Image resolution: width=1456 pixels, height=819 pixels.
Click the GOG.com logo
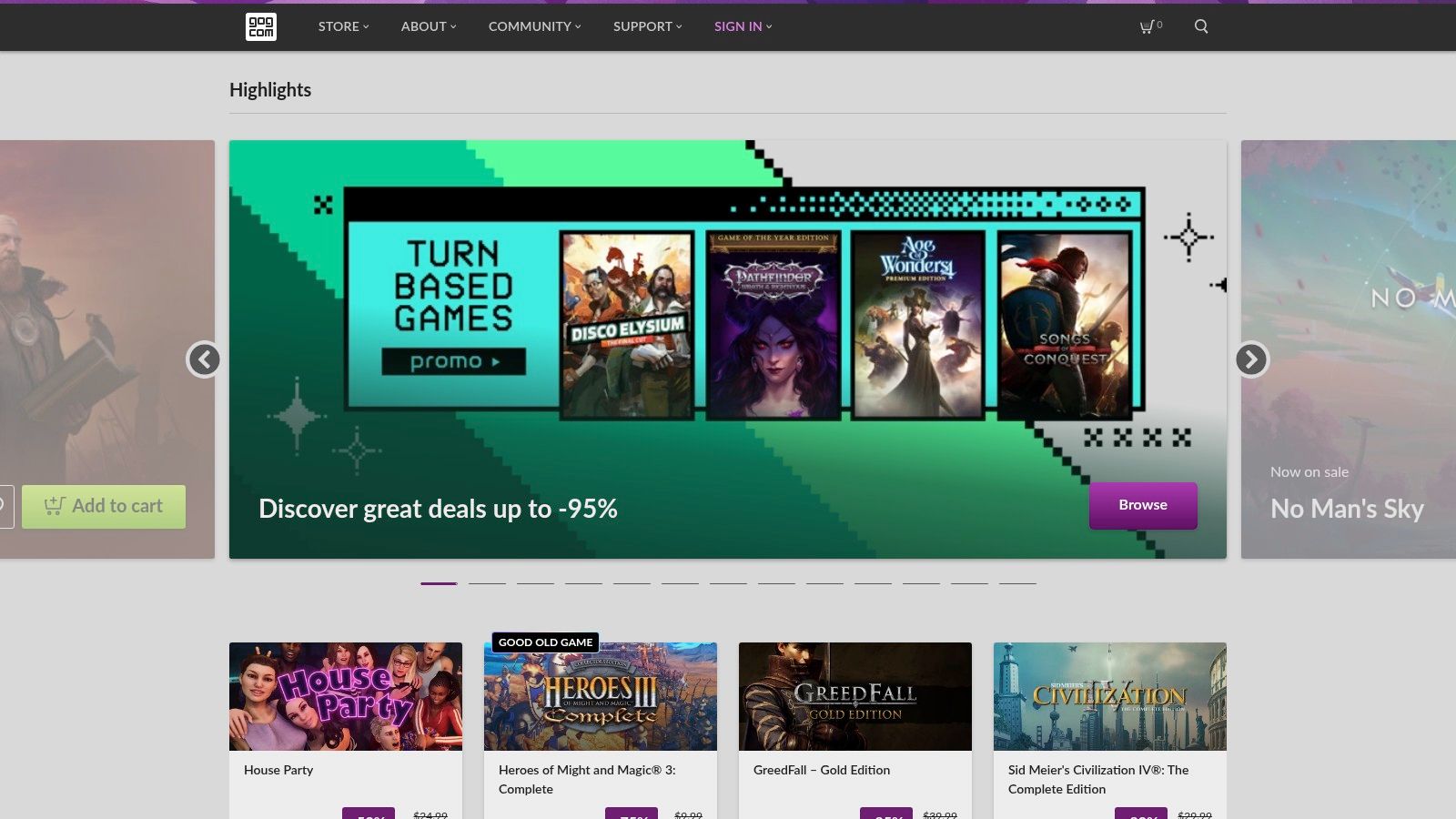coord(260,26)
